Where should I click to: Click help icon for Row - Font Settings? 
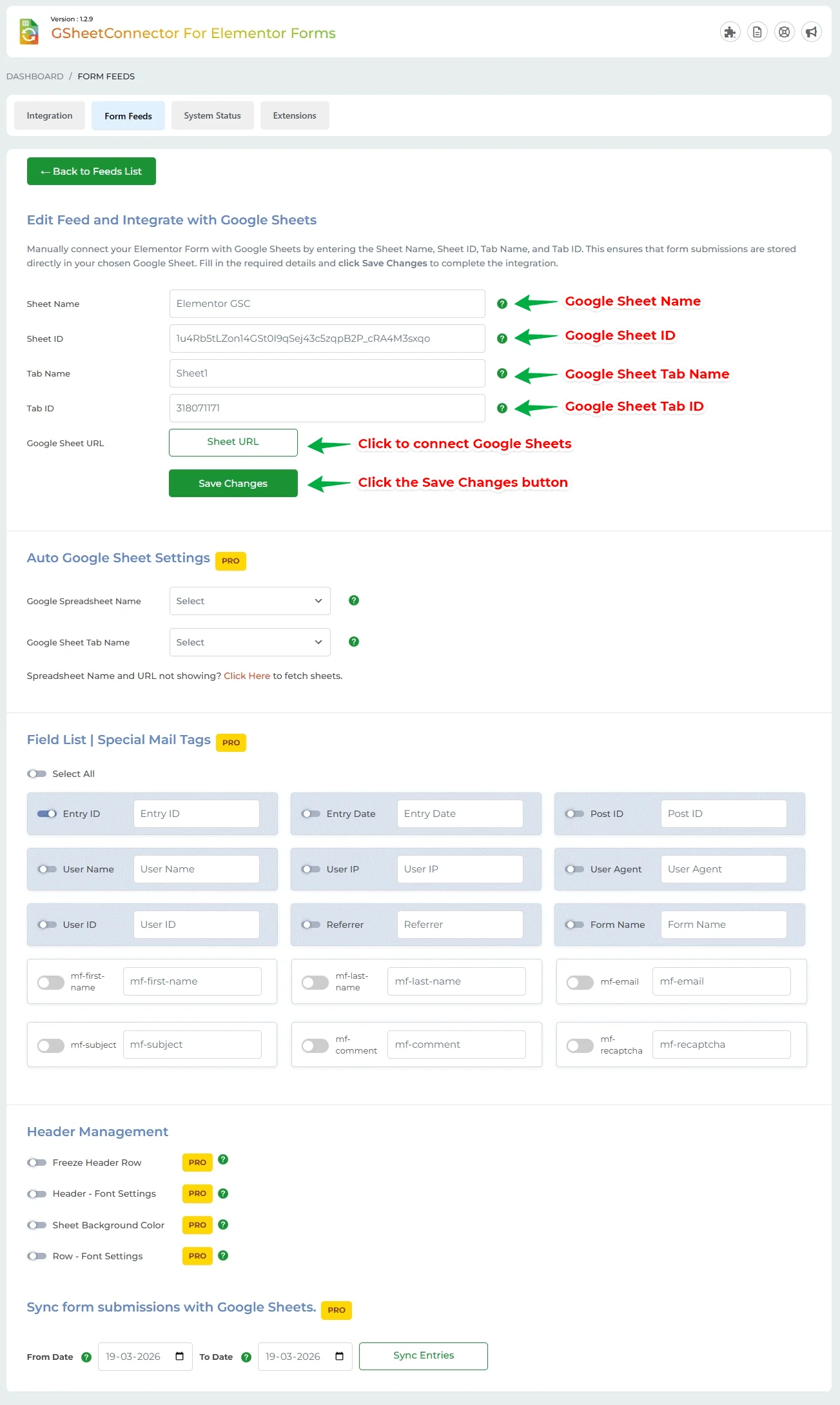click(x=223, y=1255)
